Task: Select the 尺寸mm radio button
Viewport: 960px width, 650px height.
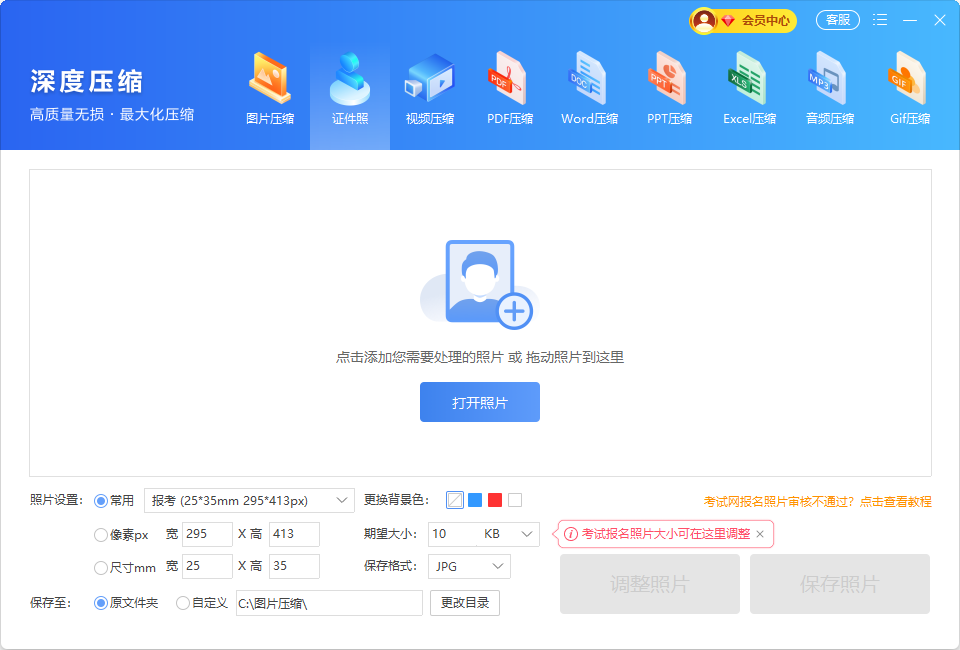Action: tap(101, 567)
